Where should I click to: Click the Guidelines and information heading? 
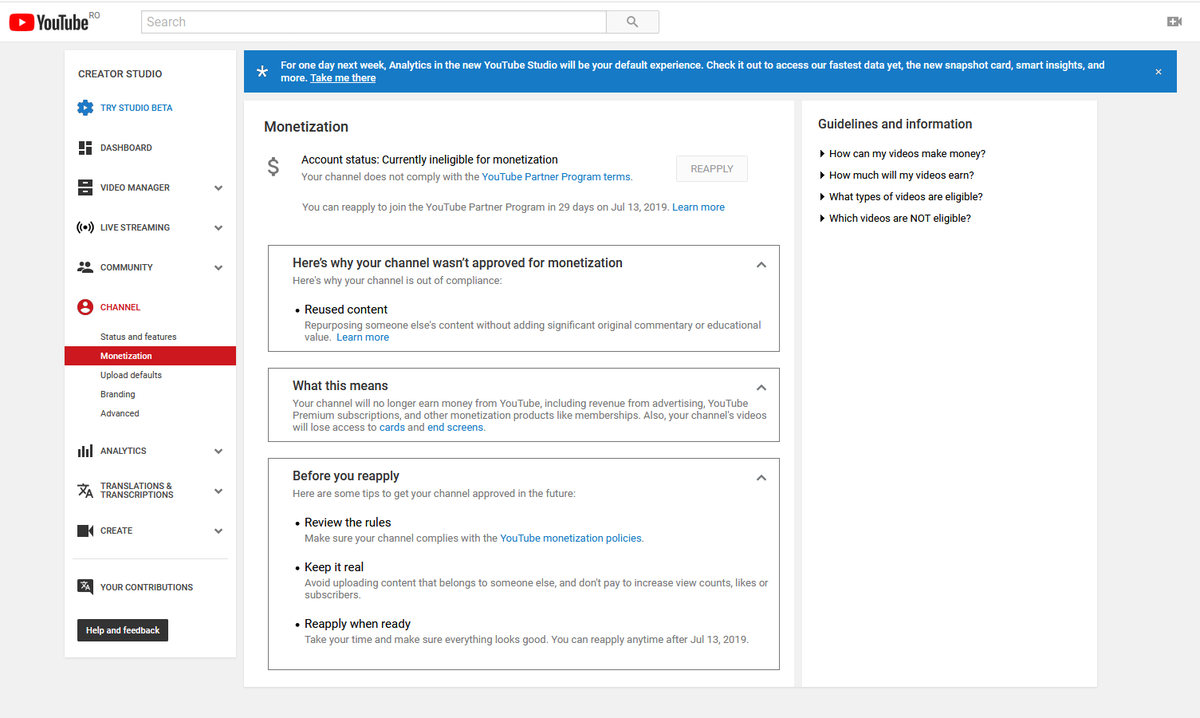pos(895,124)
